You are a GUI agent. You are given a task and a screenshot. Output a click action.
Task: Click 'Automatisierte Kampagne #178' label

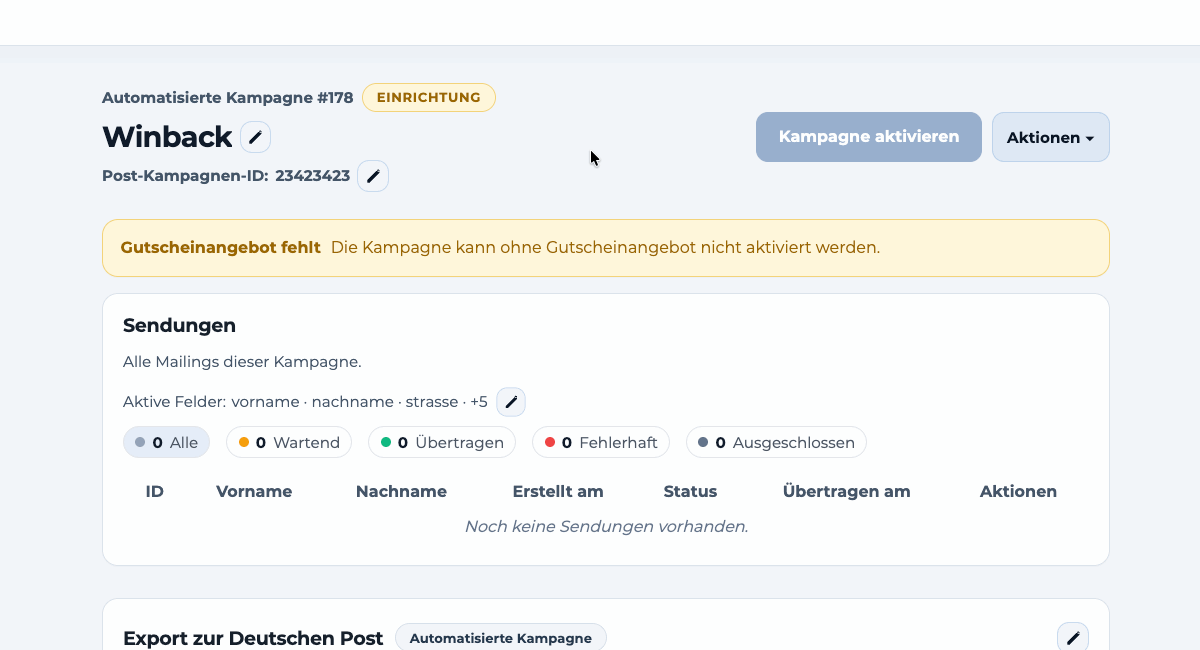click(228, 98)
